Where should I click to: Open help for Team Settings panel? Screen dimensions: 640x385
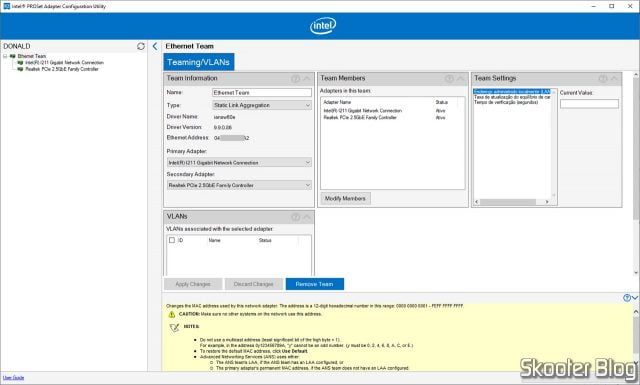point(603,79)
